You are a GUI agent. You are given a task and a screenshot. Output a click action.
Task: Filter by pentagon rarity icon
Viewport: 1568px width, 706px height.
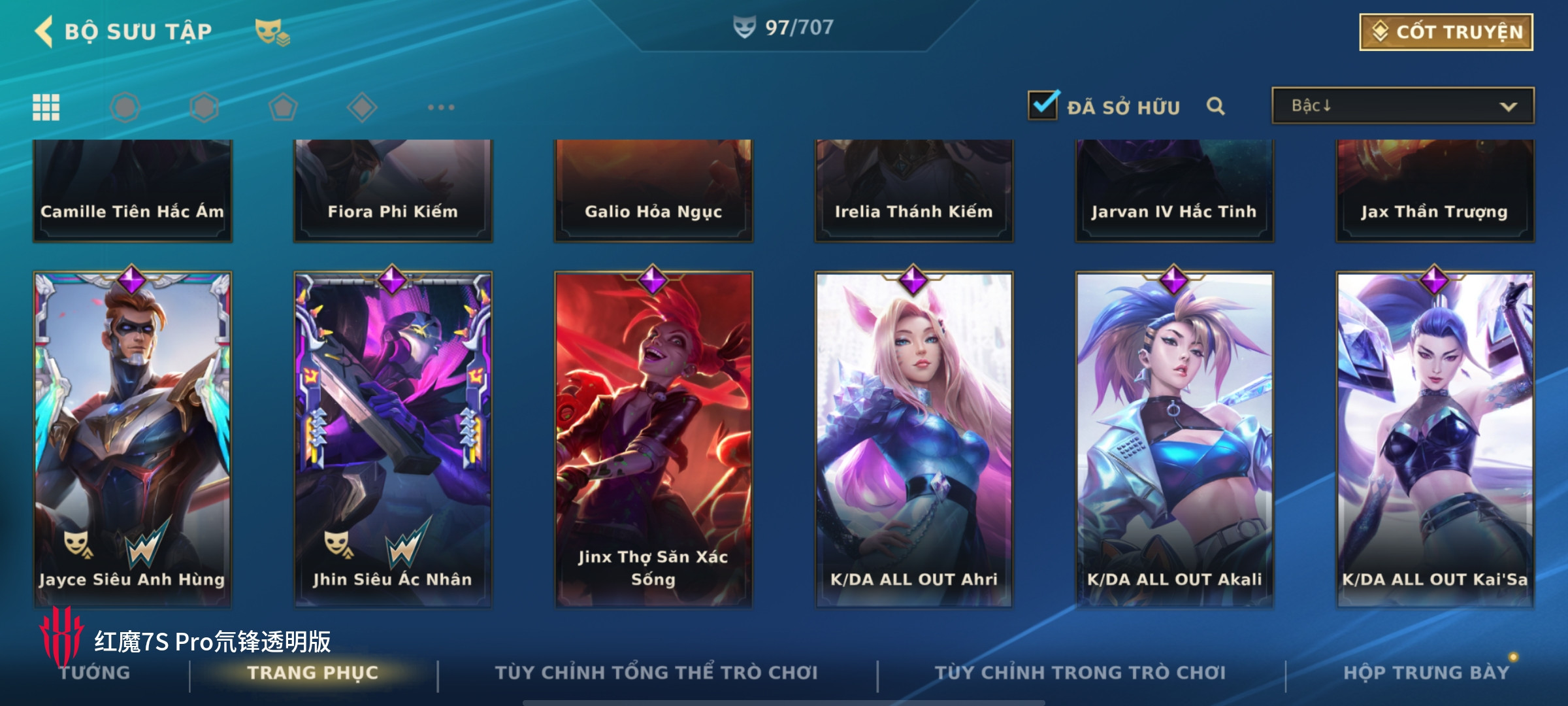pos(283,107)
